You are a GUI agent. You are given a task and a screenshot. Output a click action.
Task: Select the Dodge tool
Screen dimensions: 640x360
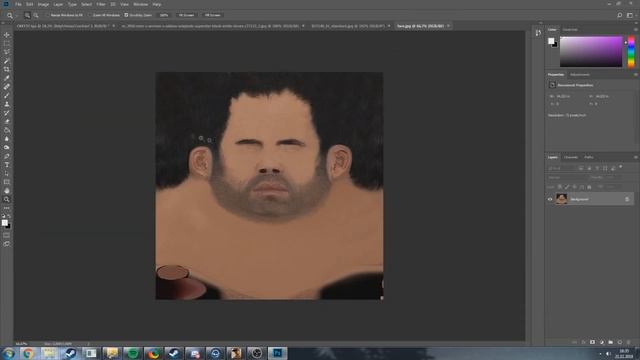pyautogui.click(x=7, y=147)
